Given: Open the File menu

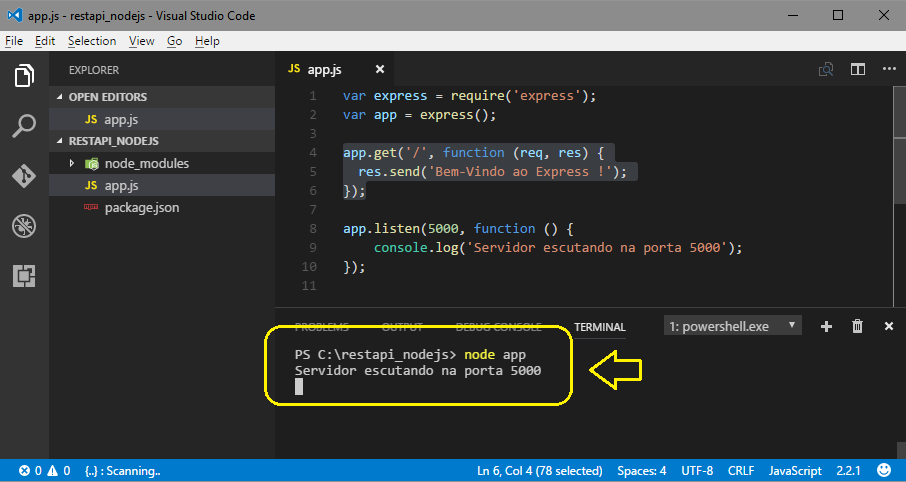Looking at the screenshot, I should tap(14, 41).
